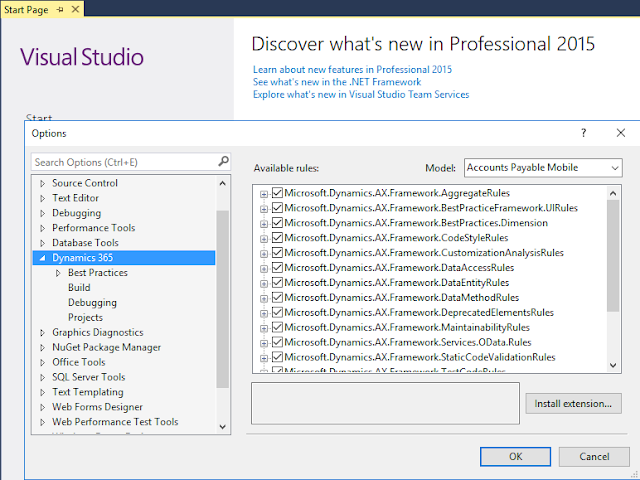Toggle StaticCodeValidationRules checkbox
Image resolution: width=640 pixels, height=480 pixels.
tap(278, 357)
